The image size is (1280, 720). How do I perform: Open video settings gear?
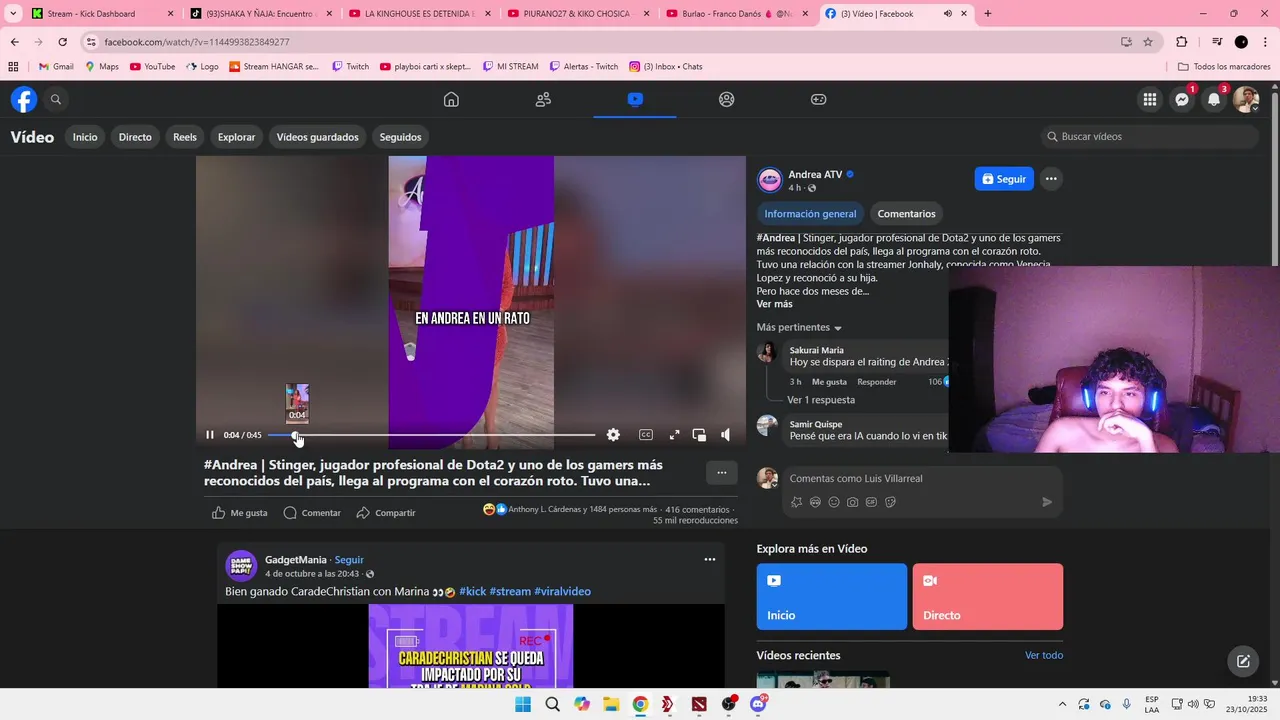click(x=613, y=435)
